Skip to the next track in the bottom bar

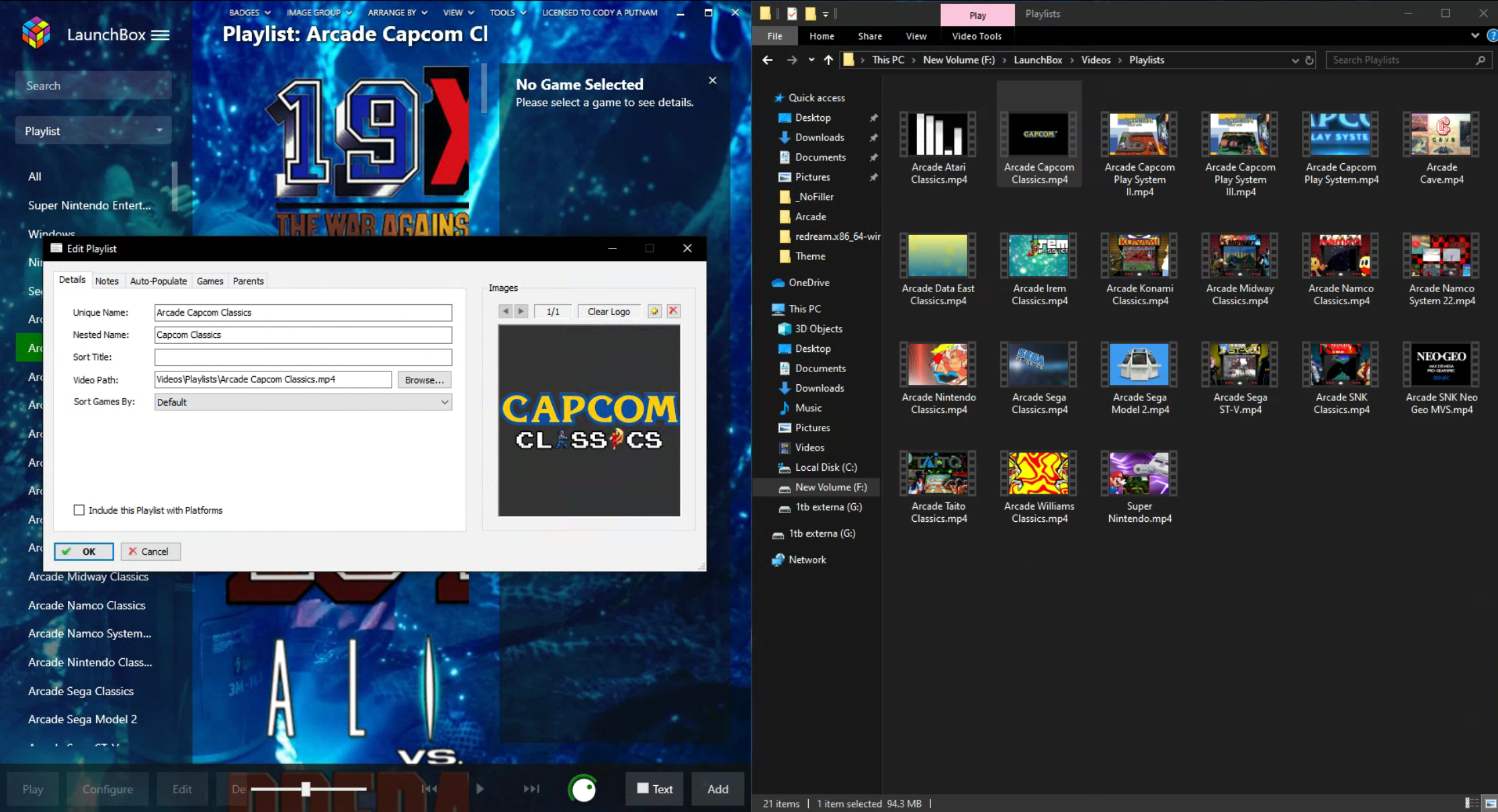coord(531,788)
